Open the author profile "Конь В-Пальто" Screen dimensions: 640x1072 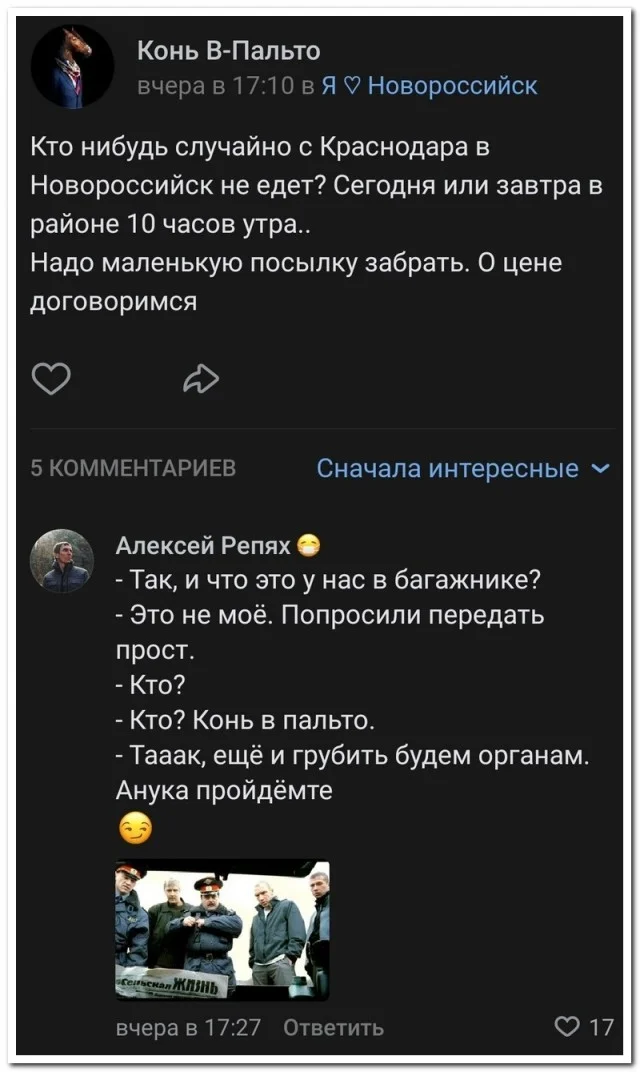click(x=228, y=49)
